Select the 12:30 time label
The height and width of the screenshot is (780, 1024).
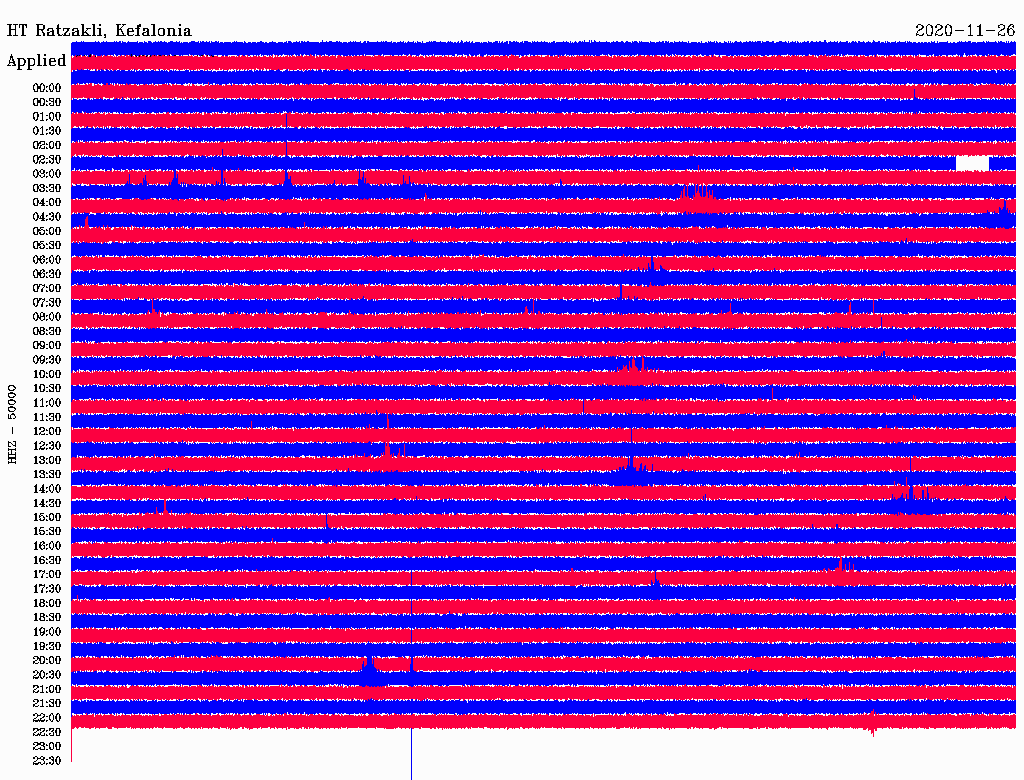click(x=47, y=446)
